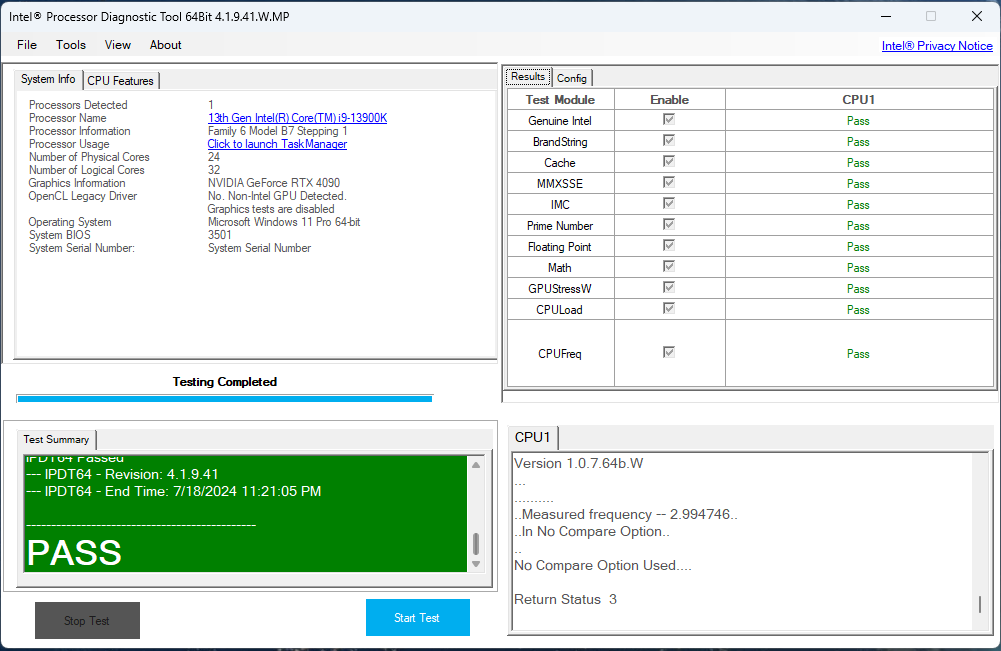Click the Stop Test button
This screenshot has width=1001, height=651.
tap(87, 620)
